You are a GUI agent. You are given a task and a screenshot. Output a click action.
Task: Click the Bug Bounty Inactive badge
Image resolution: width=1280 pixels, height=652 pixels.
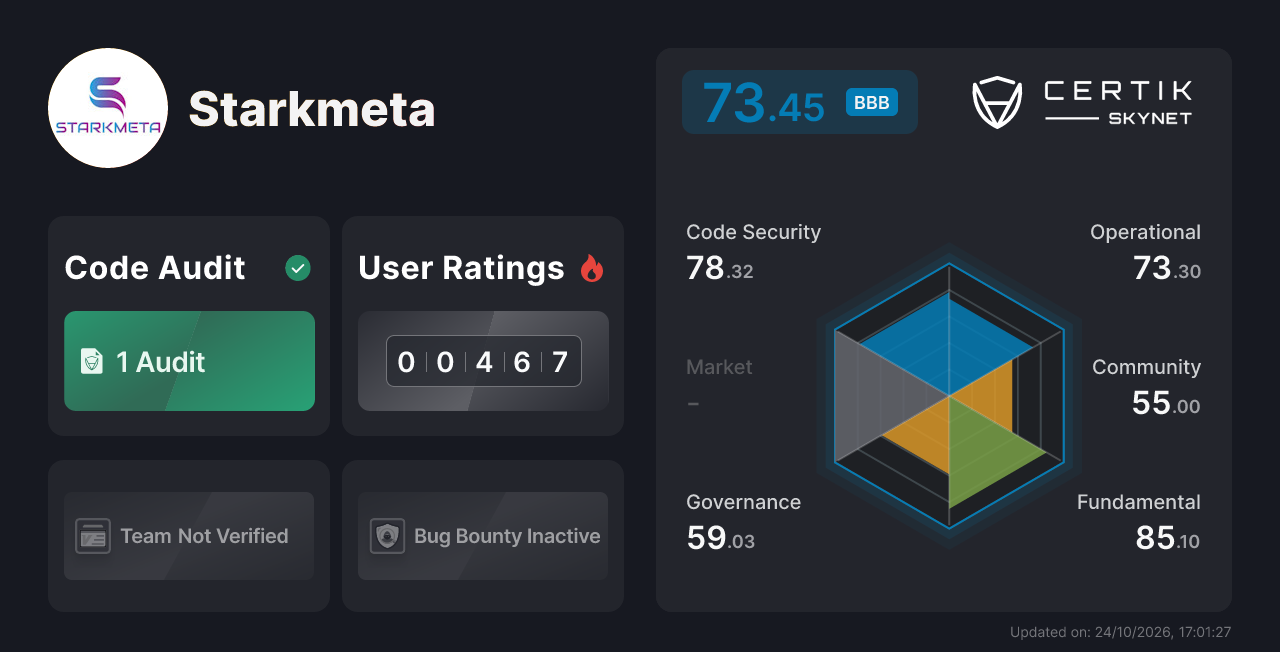[483, 536]
